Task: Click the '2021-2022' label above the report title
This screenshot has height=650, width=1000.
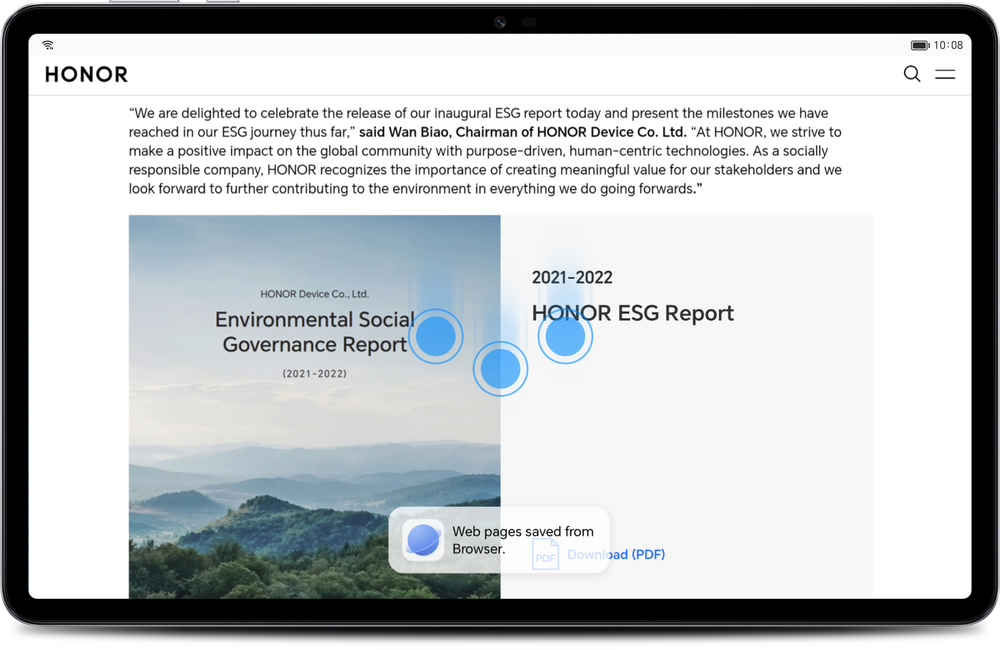Action: tap(572, 278)
